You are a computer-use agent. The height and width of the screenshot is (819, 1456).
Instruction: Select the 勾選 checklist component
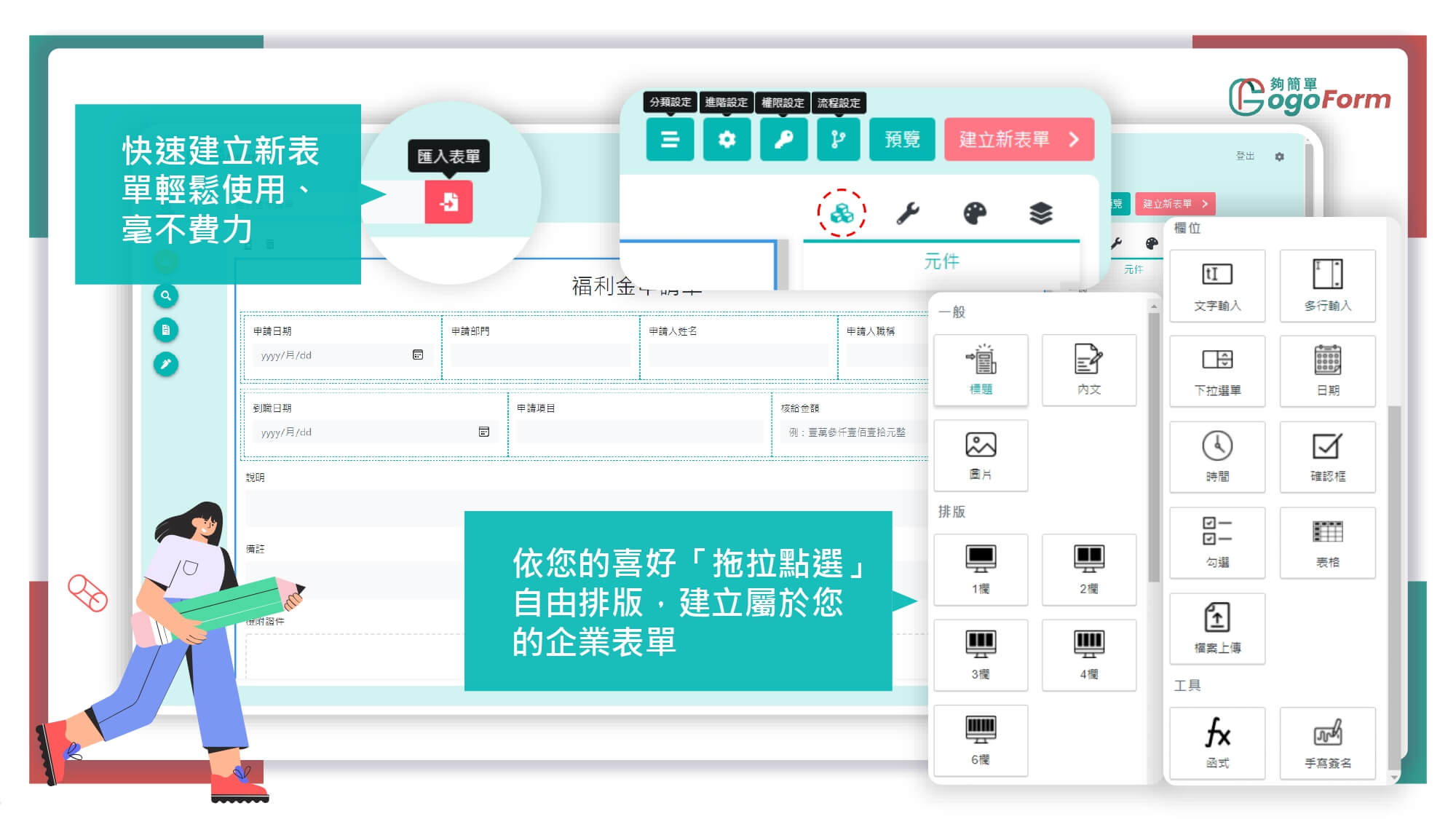[x=1216, y=542]
